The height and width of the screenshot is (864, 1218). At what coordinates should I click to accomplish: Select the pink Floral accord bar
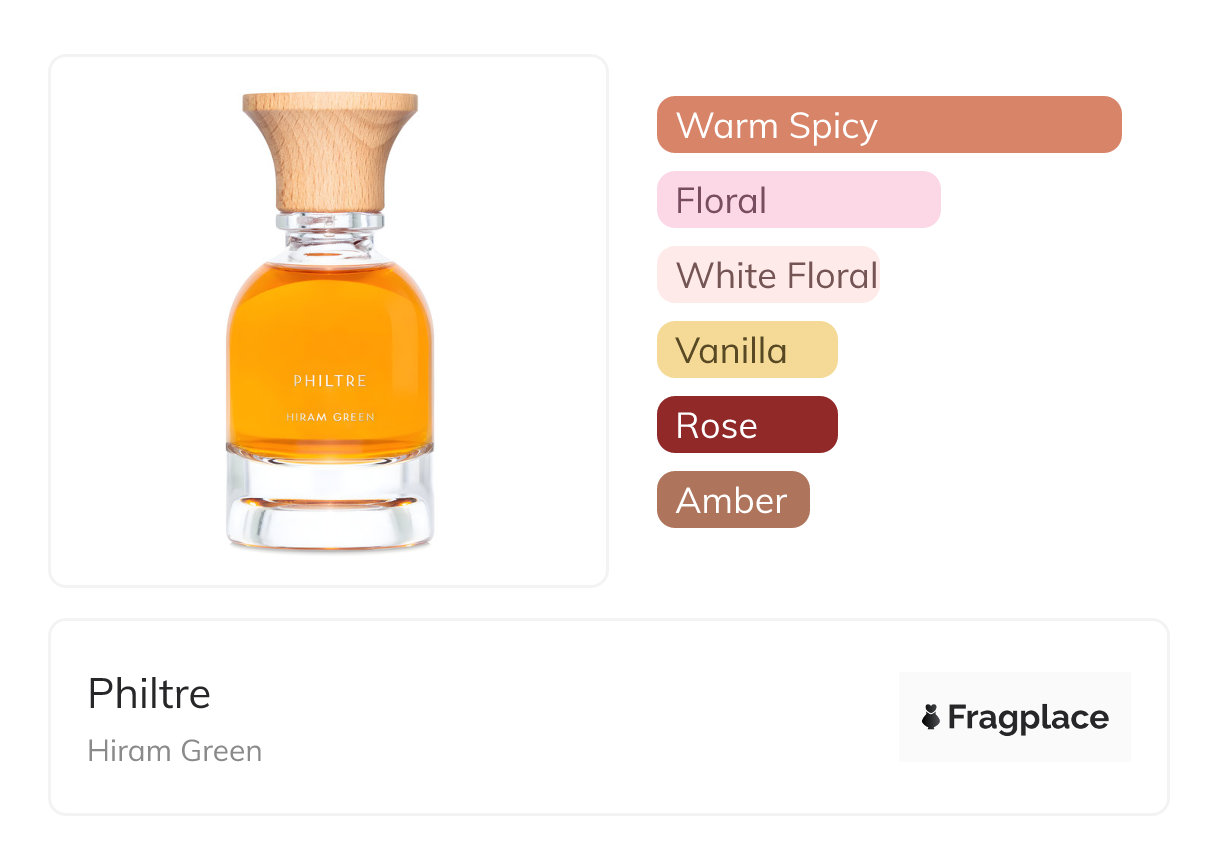point(798,200)
